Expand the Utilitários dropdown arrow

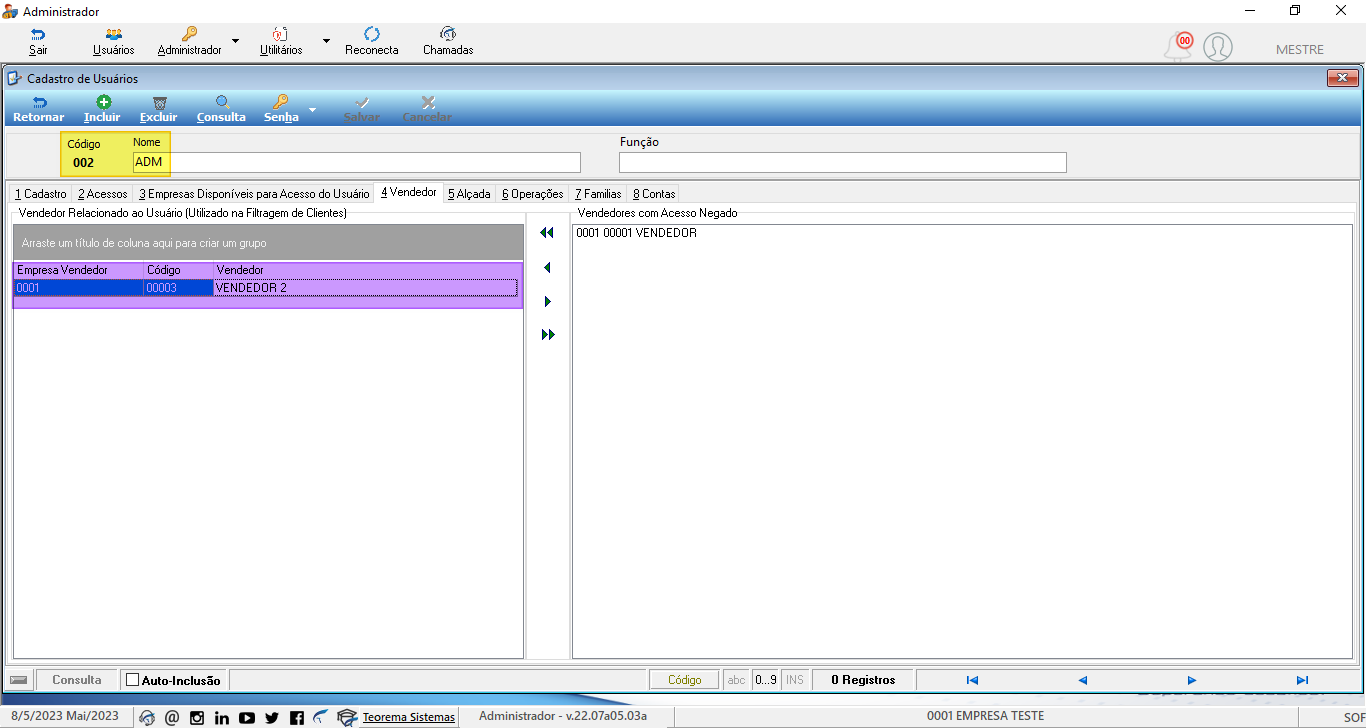pyautogui.click(x=326, y=41)
